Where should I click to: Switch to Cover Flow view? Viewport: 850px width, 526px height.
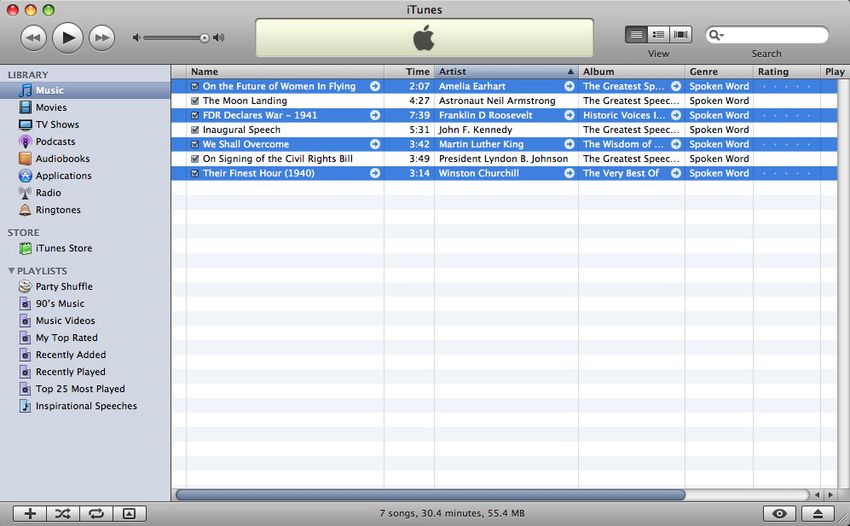tap(681, 35)
